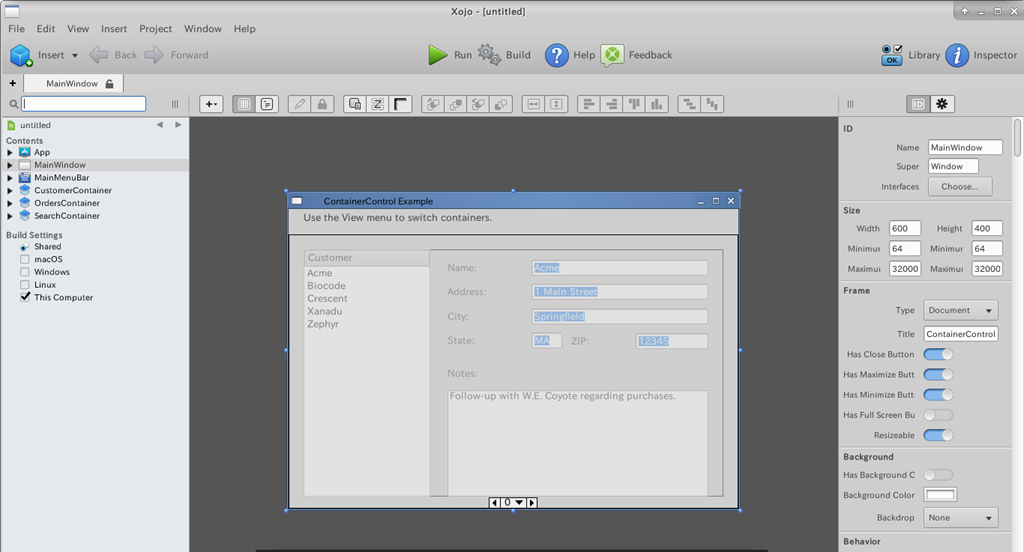The height and width of the screenshot is (552, 1024).
Task: Click the lock icon on MainWindow tab
Action: (x=110, y=84)
